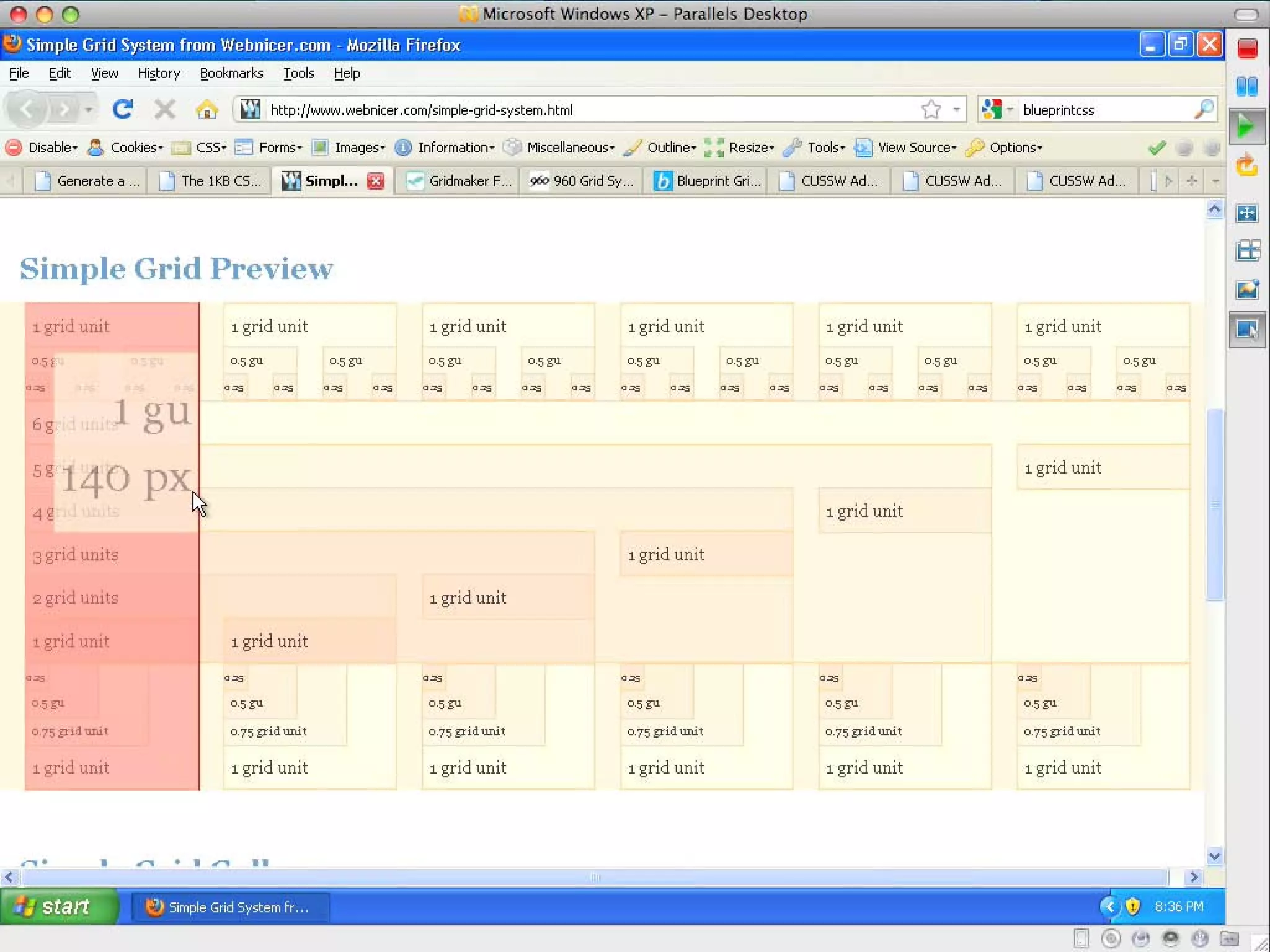Image resolution: width=1270 pixels, height=952 pixels.
Task: Open the Disable dropdown menu
Action: coord(52,148)
